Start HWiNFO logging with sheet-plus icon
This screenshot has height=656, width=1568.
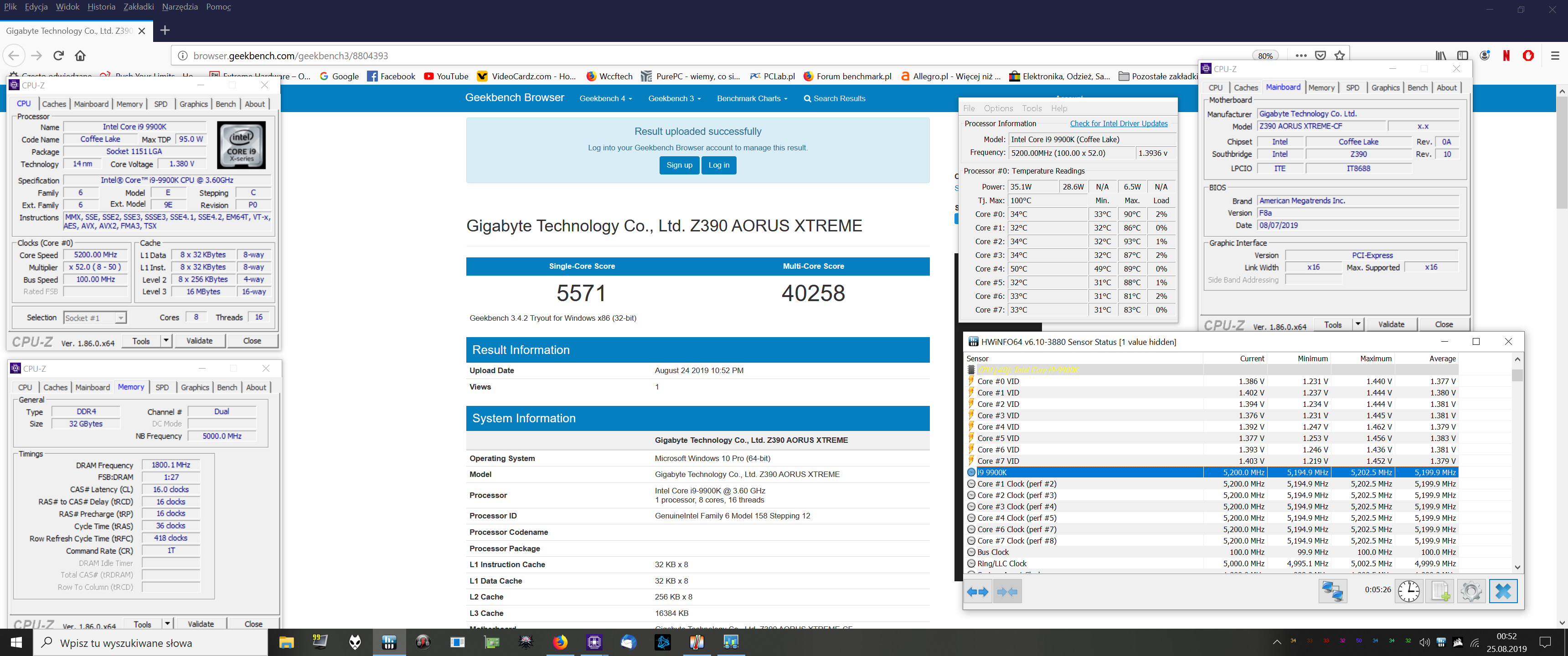tap(1440, 591)
